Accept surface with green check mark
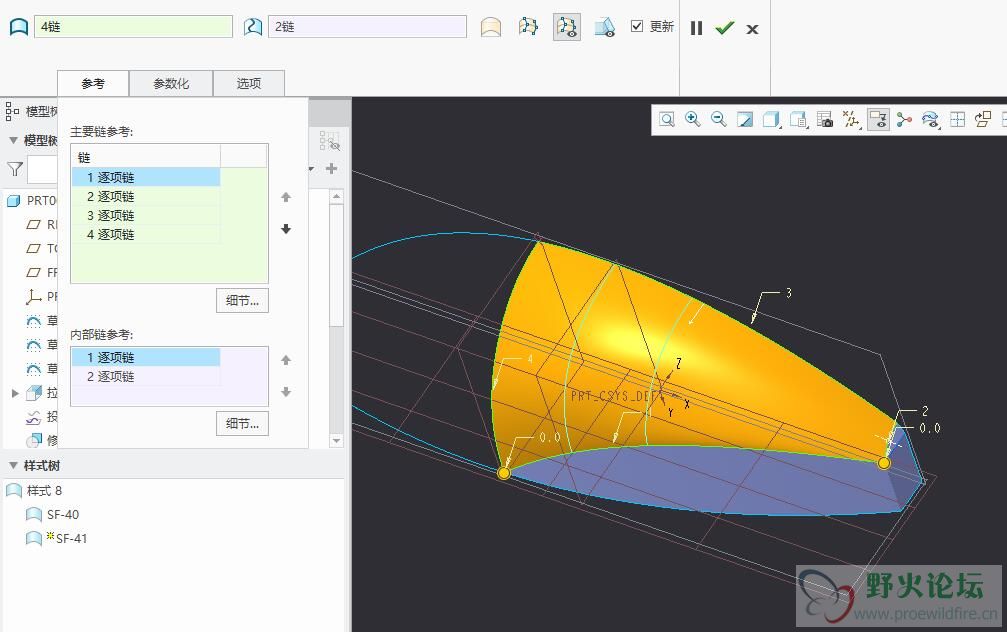This screenshot has height=632, width=1007. tap(724, 28)
